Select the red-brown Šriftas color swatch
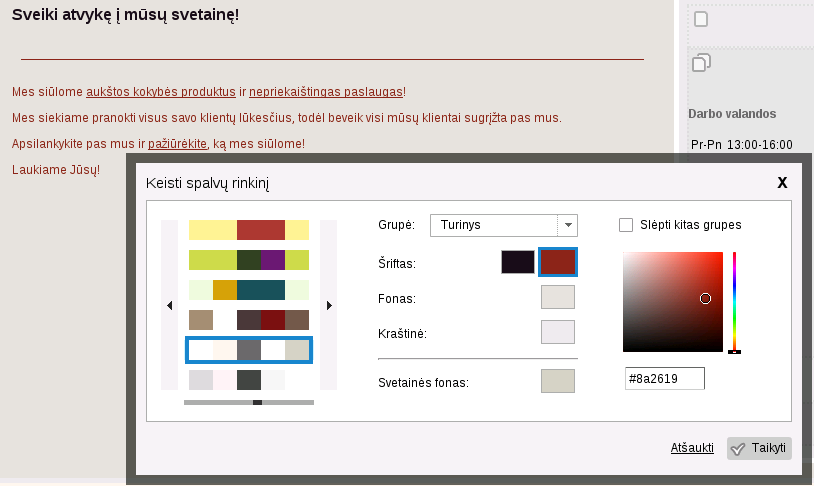Viewport: 814px width, 486px height. [558, 262]
